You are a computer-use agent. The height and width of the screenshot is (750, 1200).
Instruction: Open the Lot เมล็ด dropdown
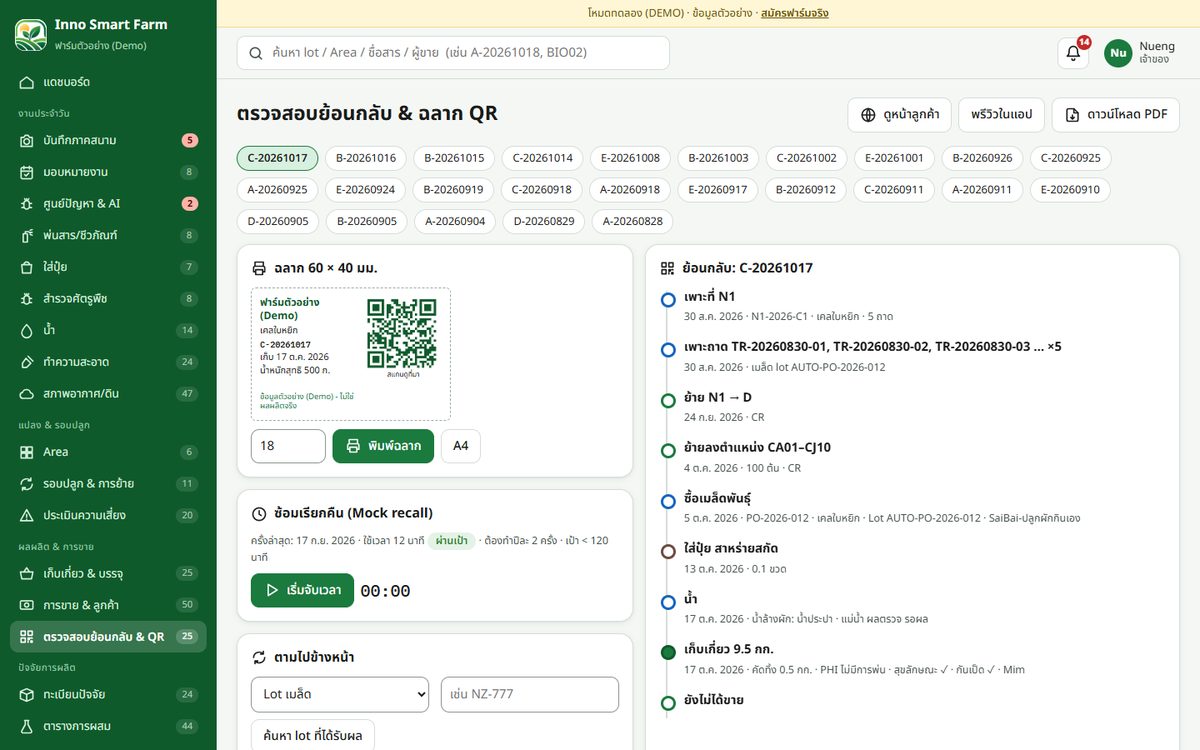[x=340, y=695]
